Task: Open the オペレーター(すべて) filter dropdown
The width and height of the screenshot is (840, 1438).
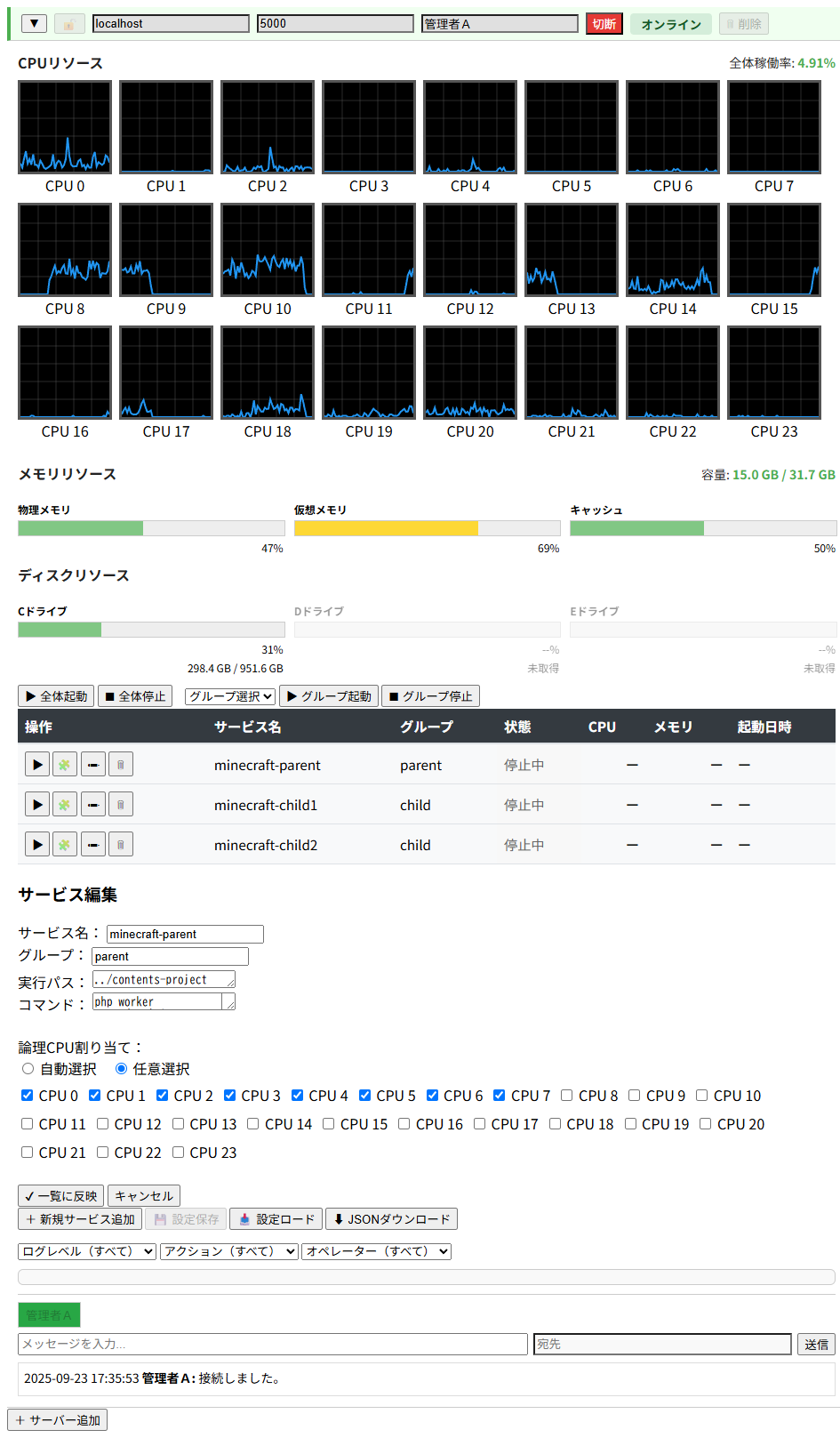Action: (x=377, y=1251)
